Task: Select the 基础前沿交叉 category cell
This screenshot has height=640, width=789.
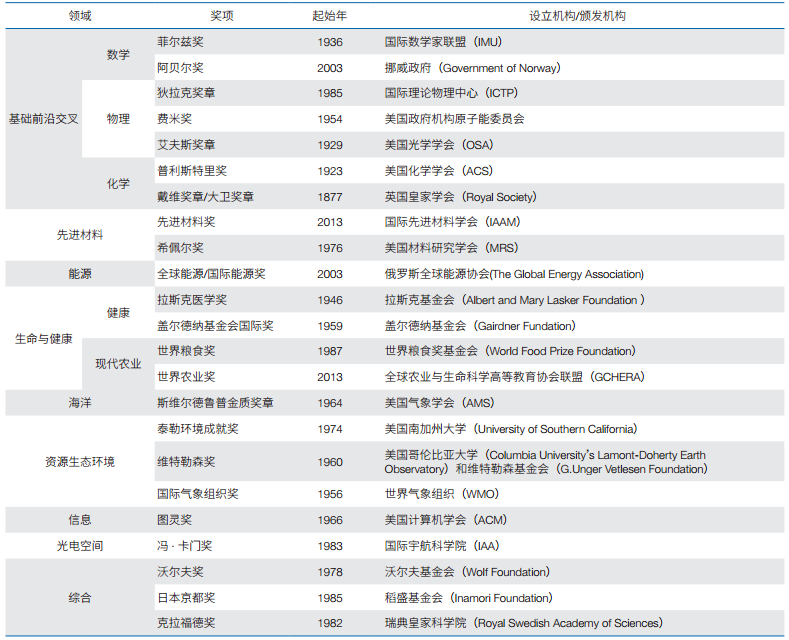Action: [x=44, y=119]
